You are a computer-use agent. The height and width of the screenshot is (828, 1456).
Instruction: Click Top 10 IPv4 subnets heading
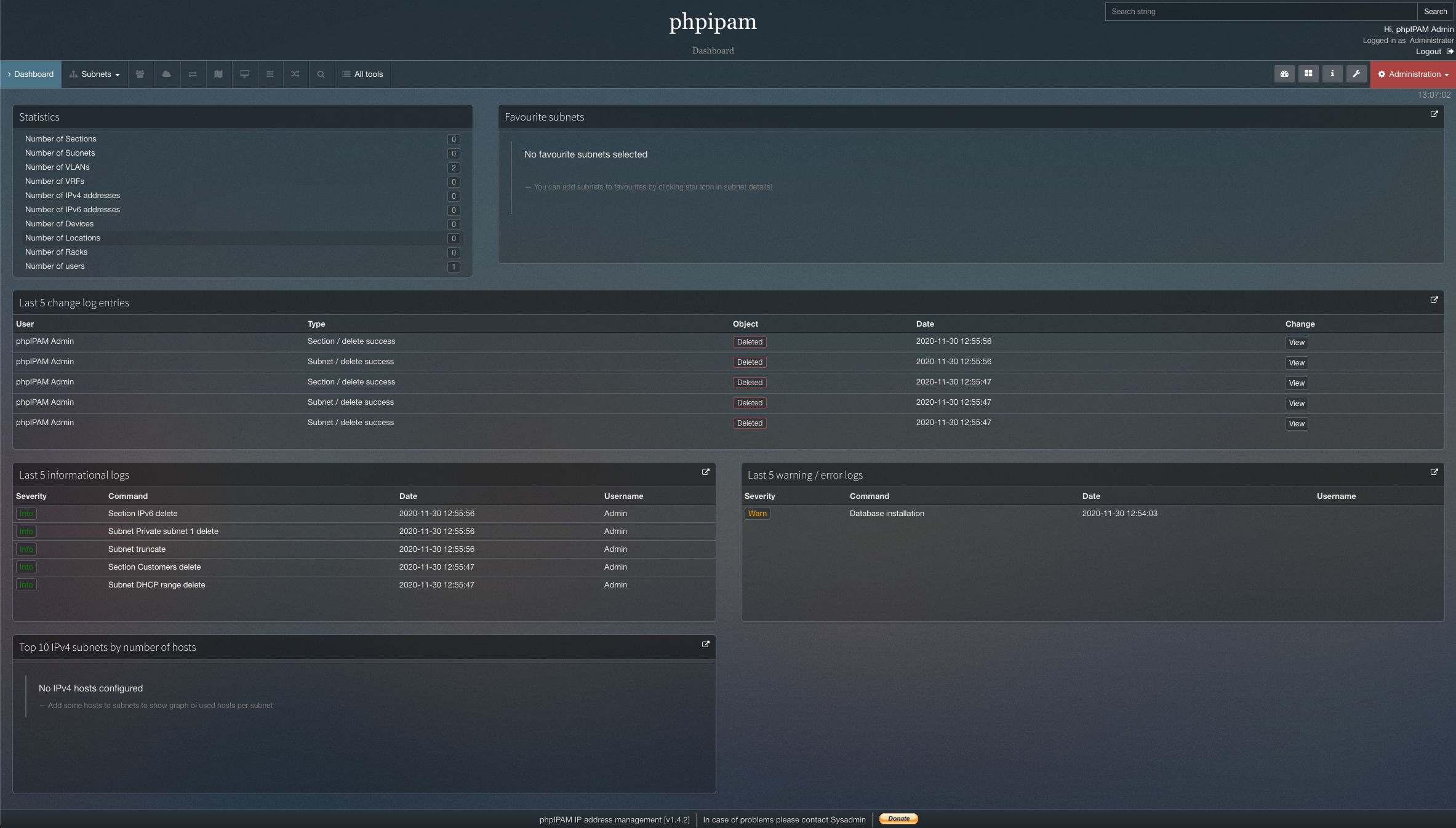(x=107, y=647)
